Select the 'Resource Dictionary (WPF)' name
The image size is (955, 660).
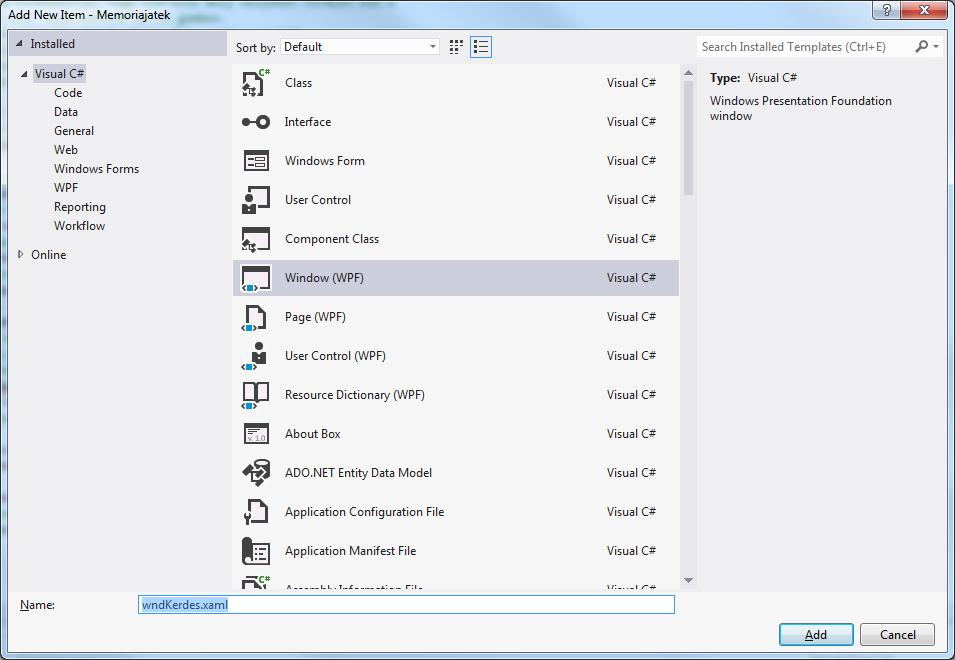click(x=354, y=395)
